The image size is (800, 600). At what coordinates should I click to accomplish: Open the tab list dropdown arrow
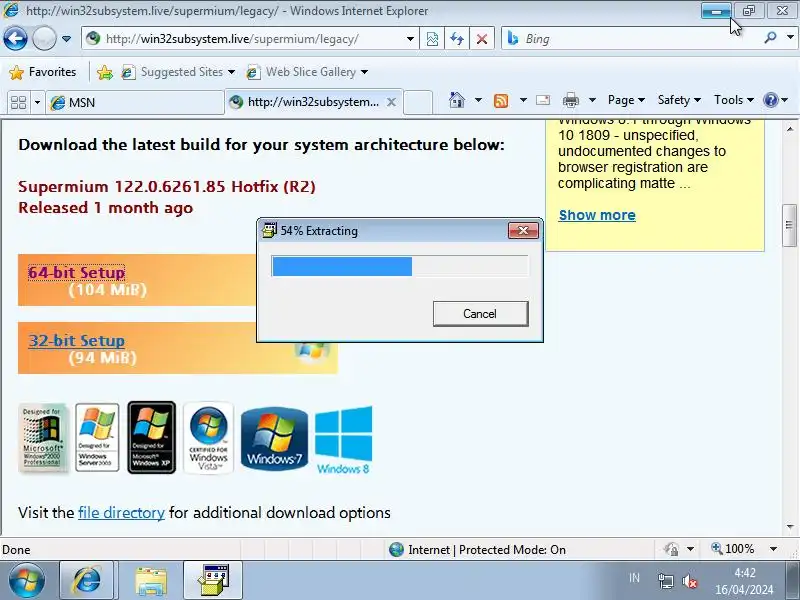click(37, 102)
